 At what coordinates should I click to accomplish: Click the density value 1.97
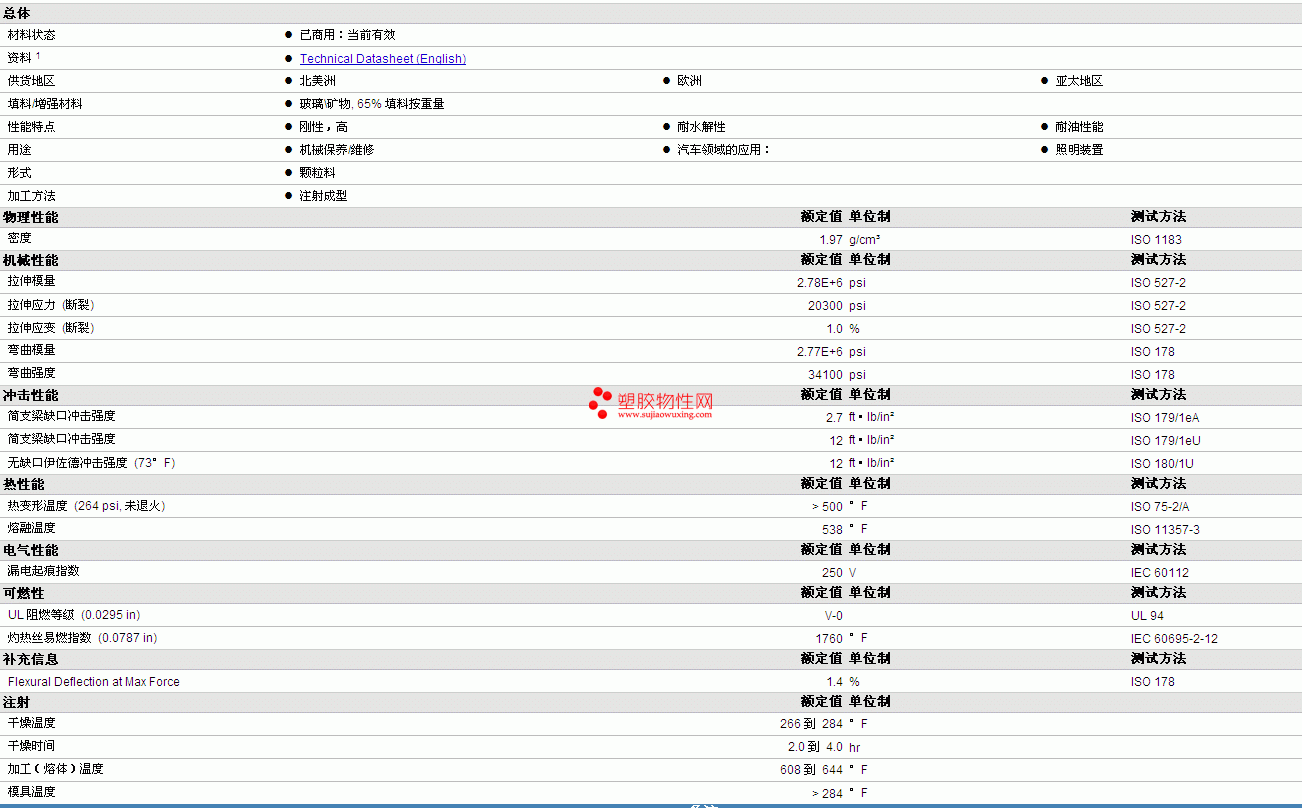point(831,240)
